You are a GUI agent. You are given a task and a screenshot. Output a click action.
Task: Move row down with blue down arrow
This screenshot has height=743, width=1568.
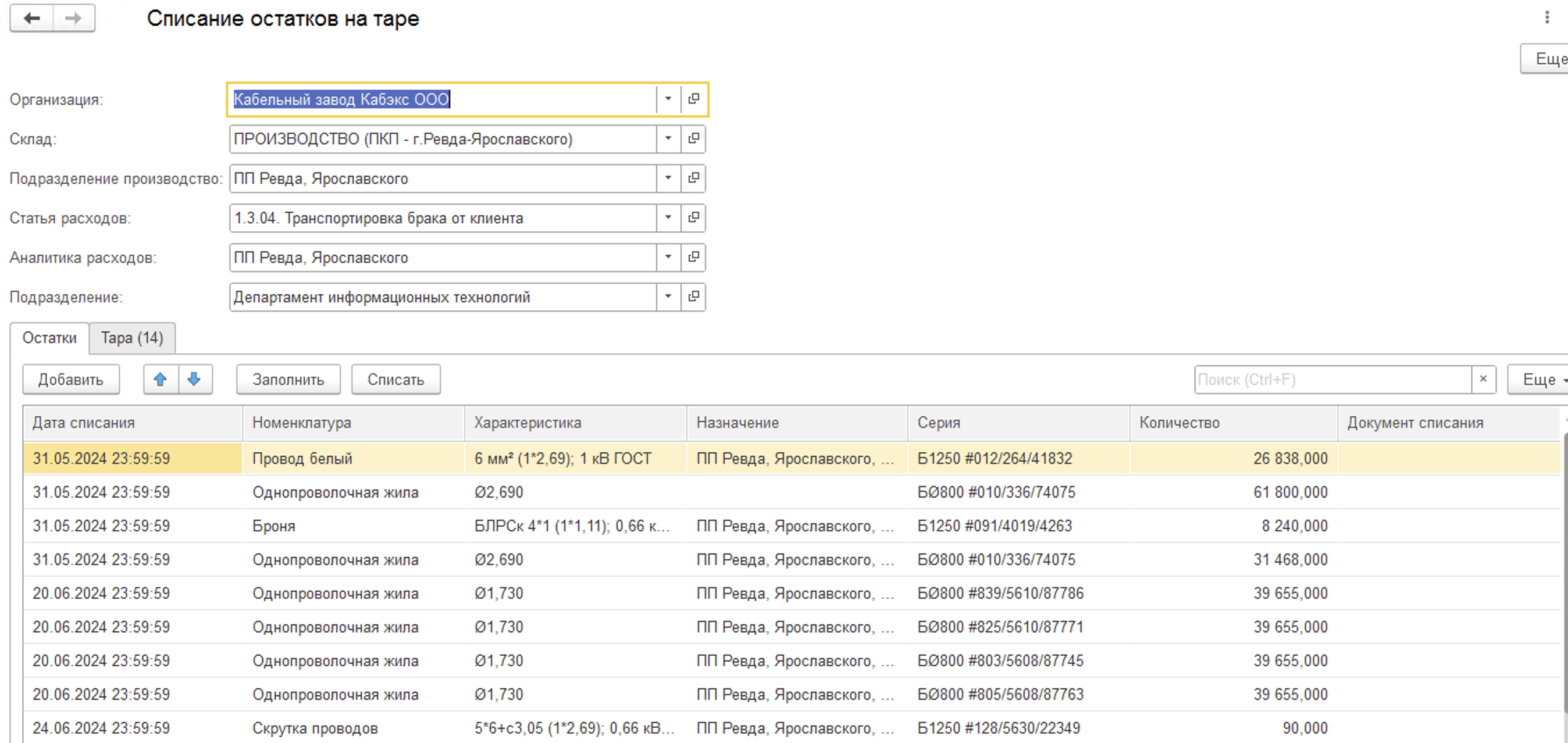[195, 380]
